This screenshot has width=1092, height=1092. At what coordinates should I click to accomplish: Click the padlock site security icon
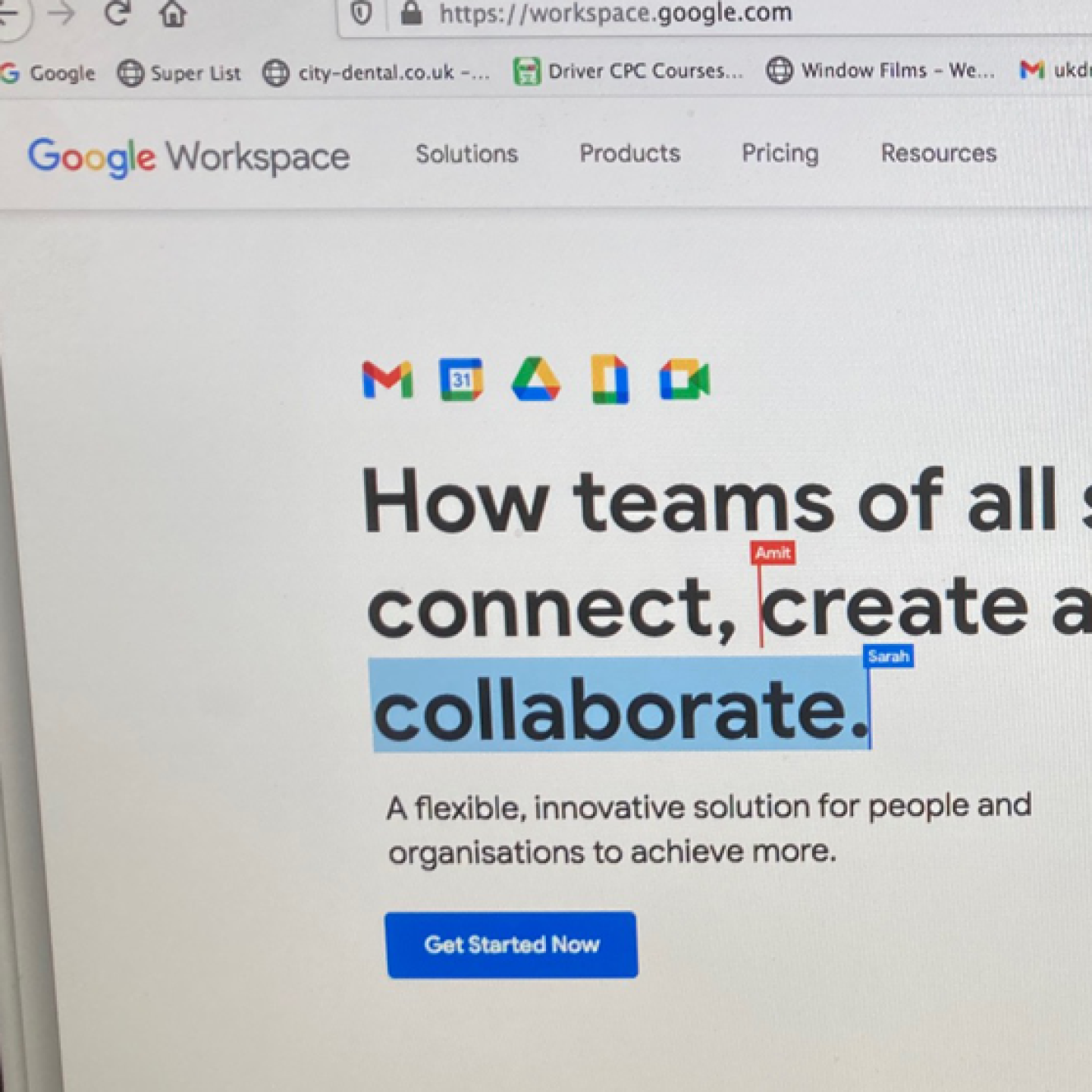pos(411,12)
